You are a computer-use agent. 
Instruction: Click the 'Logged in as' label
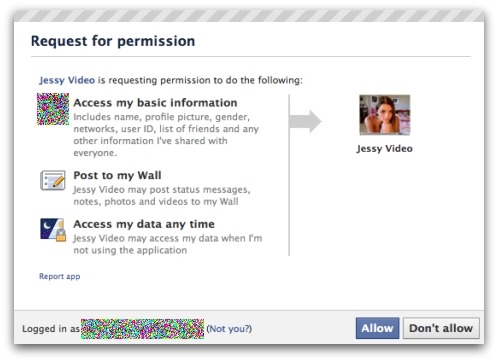[51, 329]
